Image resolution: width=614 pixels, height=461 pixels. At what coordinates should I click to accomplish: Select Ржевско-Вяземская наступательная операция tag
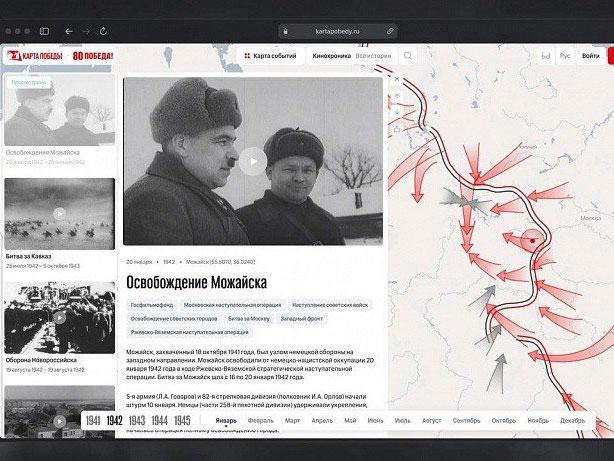(190, 332)
